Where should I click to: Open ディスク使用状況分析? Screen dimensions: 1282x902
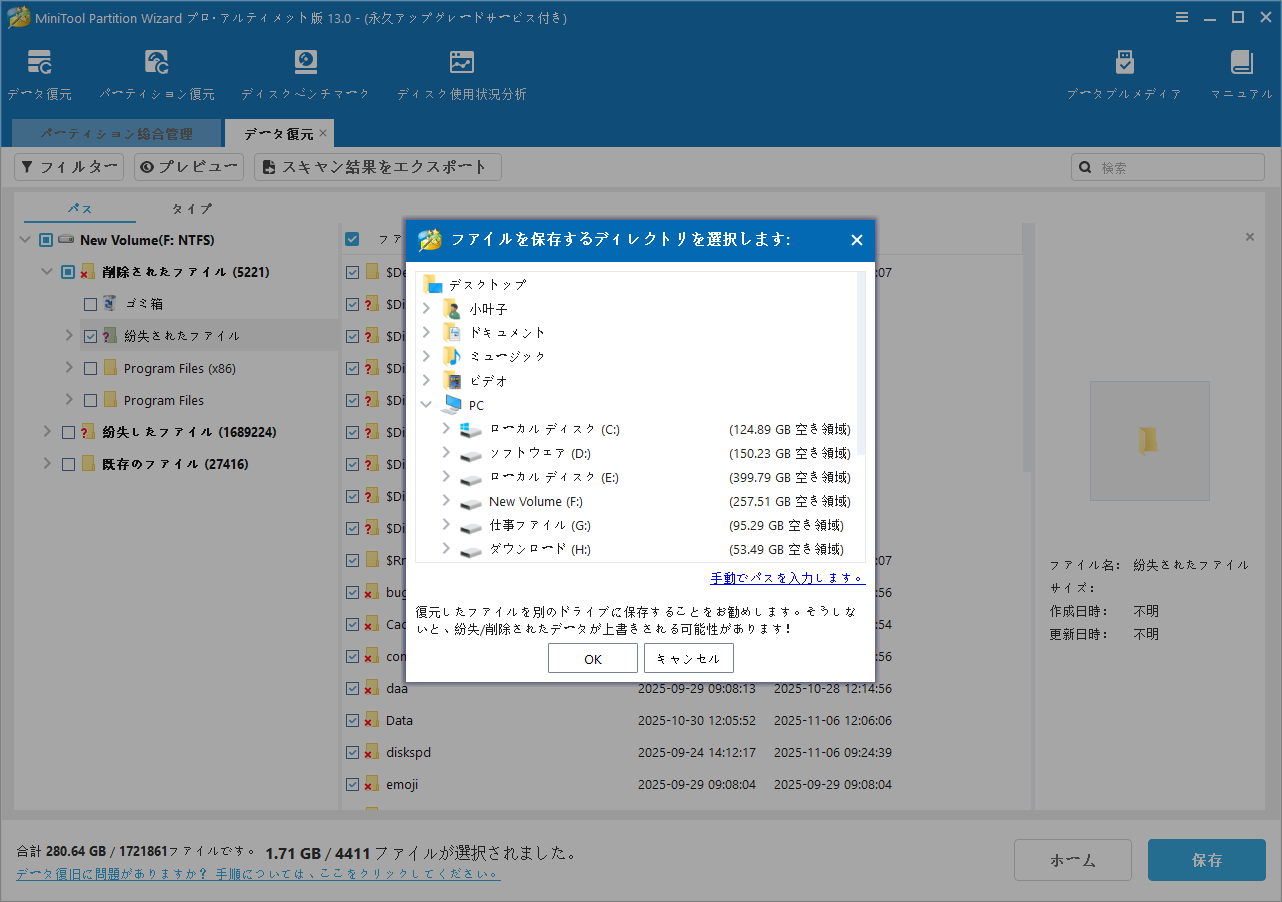[x=461, y=72]
